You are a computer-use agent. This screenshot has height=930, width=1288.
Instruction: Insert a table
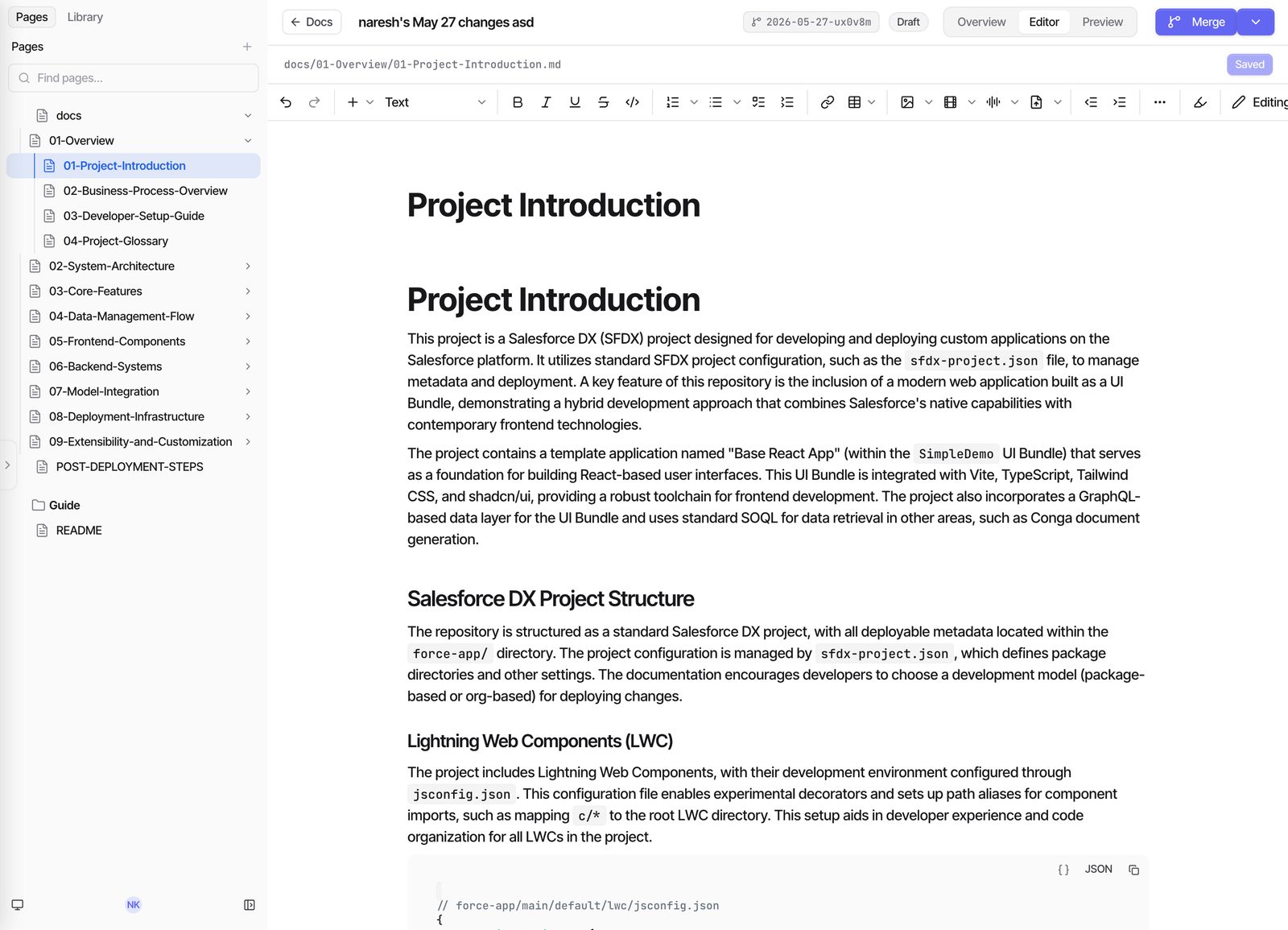click(855, 102)
